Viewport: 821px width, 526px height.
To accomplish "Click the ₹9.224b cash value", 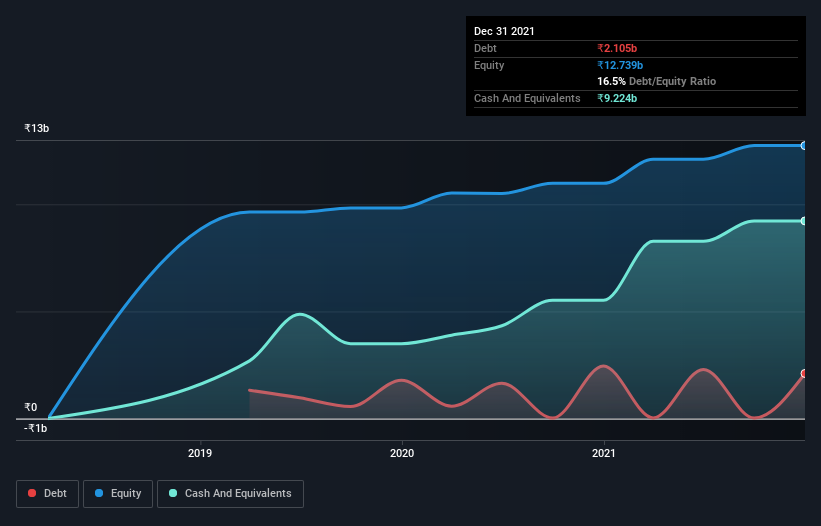I will tap(617, 98).
